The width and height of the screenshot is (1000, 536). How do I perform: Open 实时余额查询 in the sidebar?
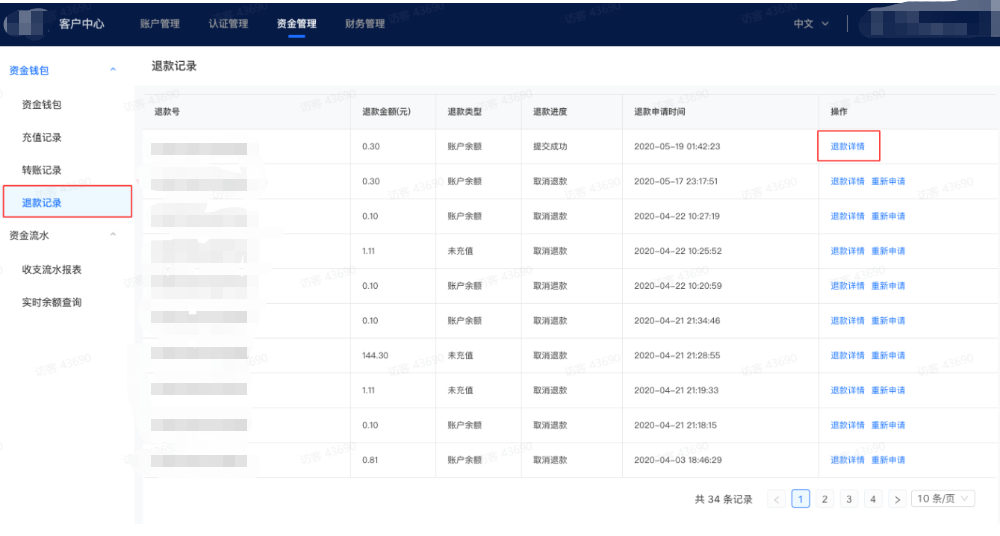pyautogui.click(x=51, y=302)
